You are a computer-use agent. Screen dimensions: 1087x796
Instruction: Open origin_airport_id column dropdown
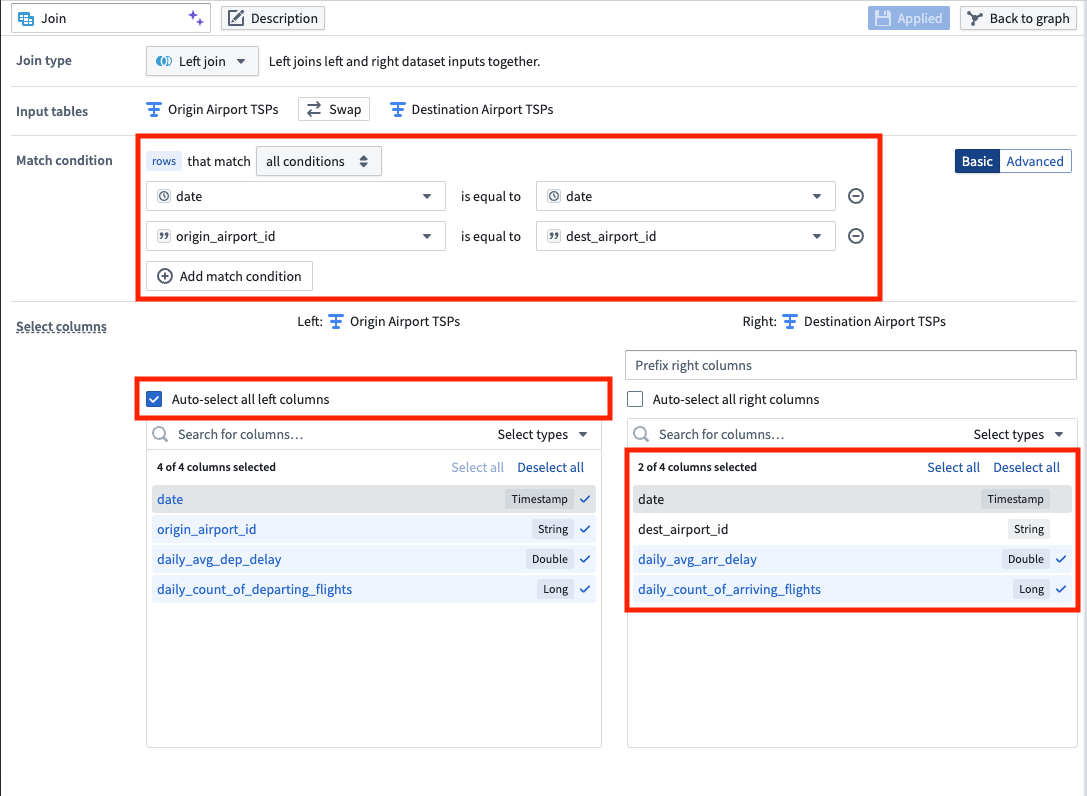click(x=296, y=236)
